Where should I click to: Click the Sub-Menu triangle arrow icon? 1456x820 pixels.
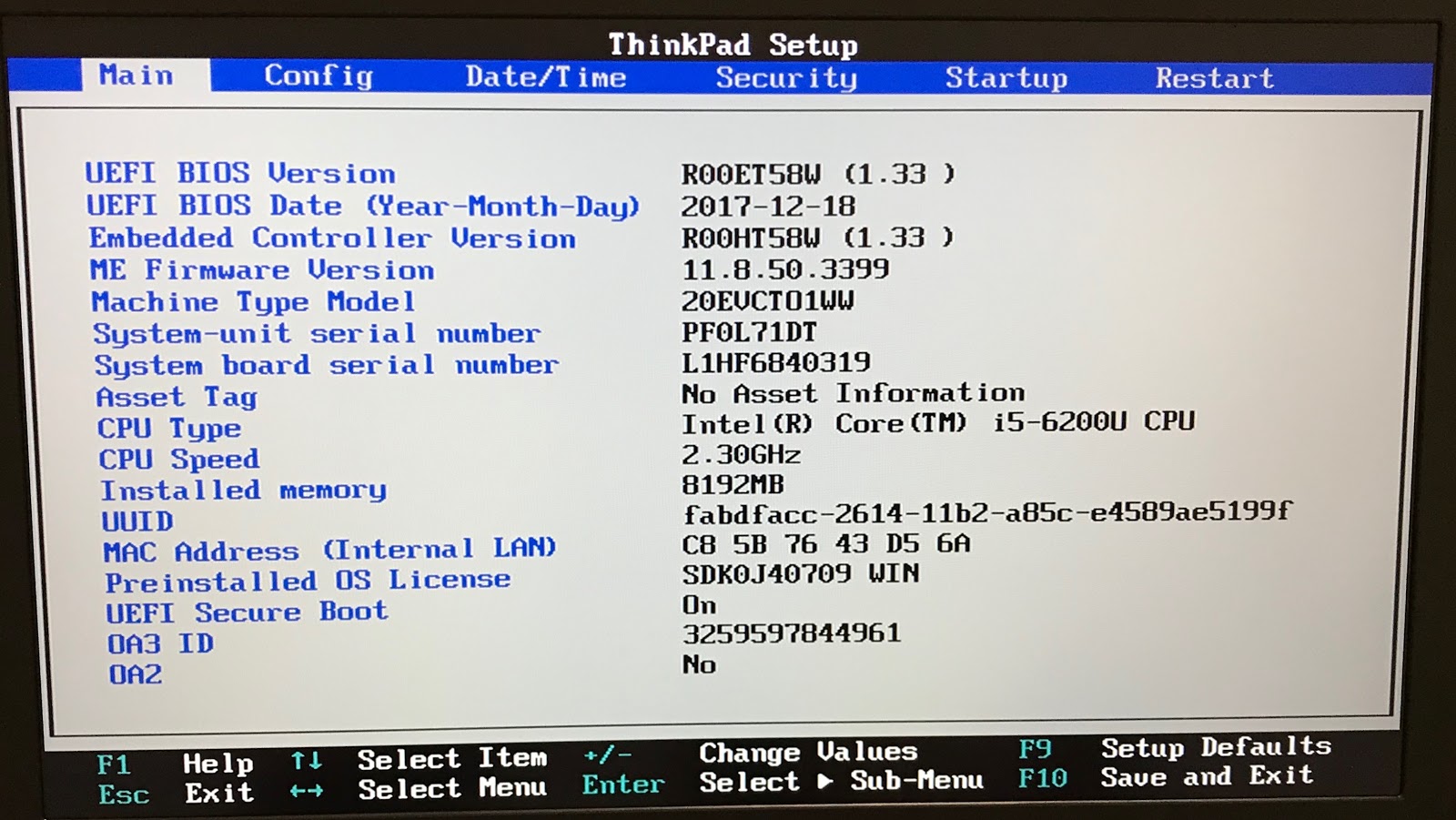824,781
